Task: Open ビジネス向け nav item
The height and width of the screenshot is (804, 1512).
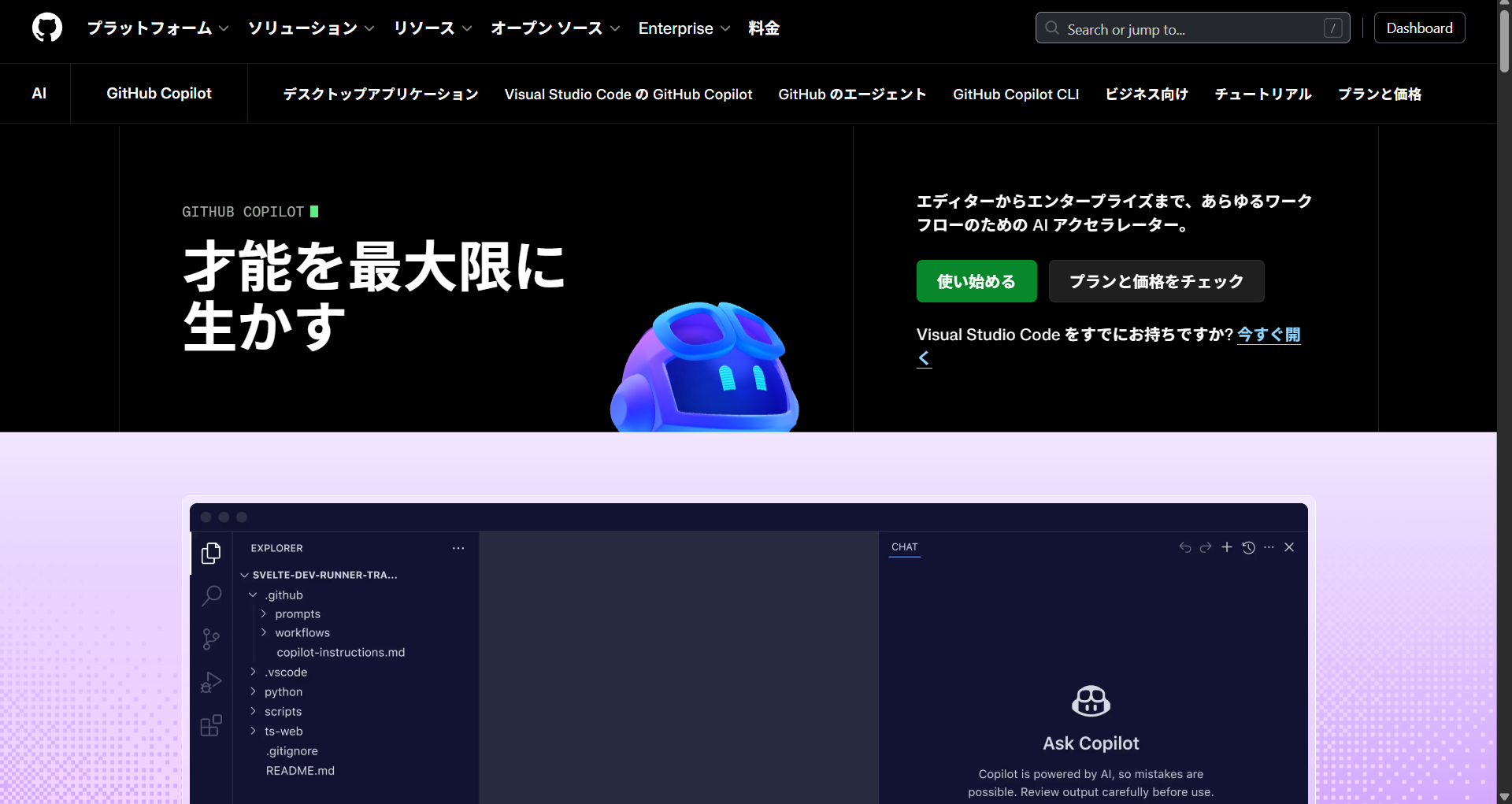Action: 1147,94
